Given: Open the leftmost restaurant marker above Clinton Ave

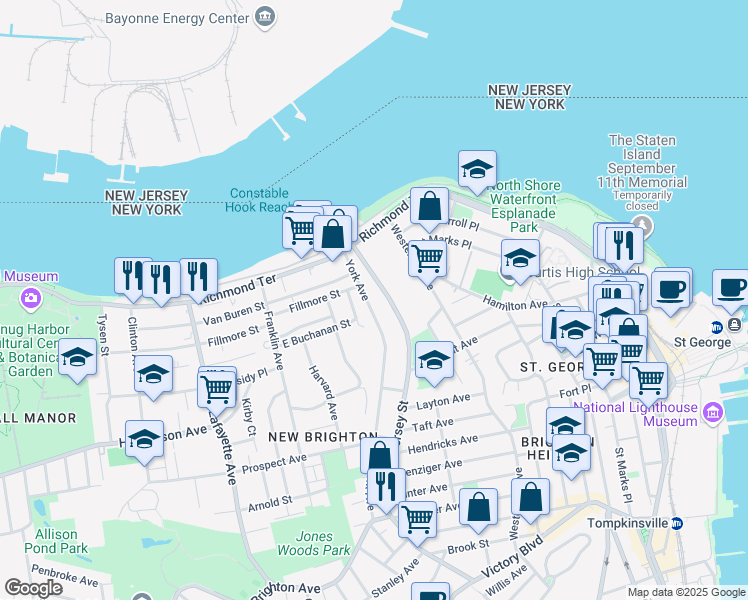Looking at the screenshot, I should click(x=132, y=278).
